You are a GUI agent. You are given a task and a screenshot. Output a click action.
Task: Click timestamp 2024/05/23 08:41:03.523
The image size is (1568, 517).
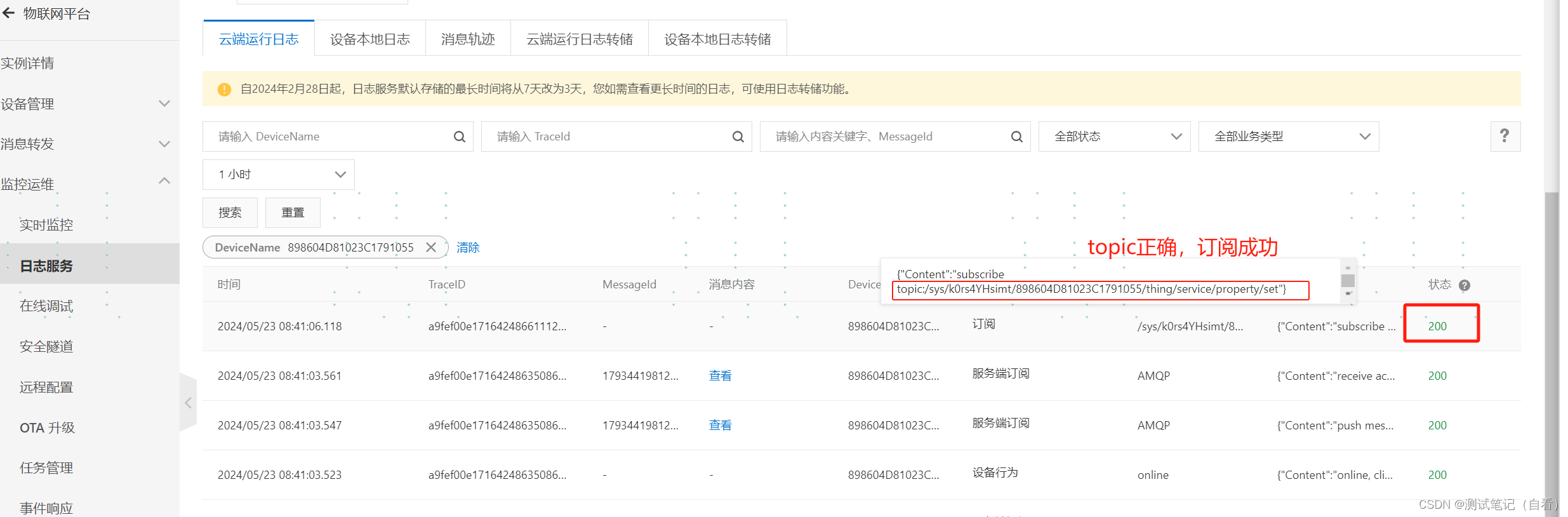coord(279,474)
